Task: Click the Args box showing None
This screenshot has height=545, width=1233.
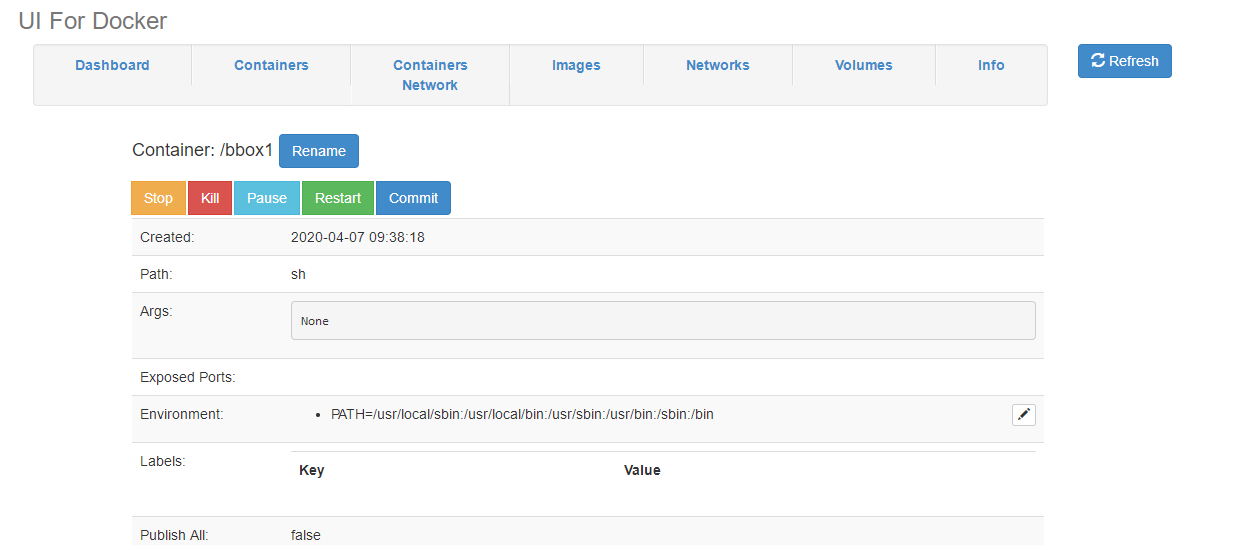Action: coord(662,321)
